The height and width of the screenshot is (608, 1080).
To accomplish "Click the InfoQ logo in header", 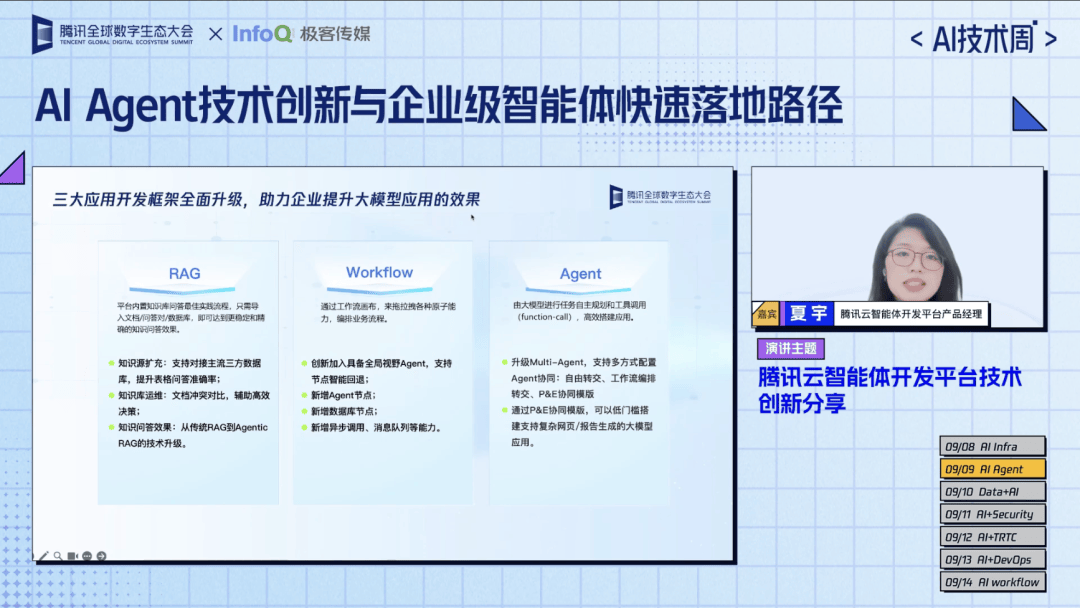I will [263, 34].
